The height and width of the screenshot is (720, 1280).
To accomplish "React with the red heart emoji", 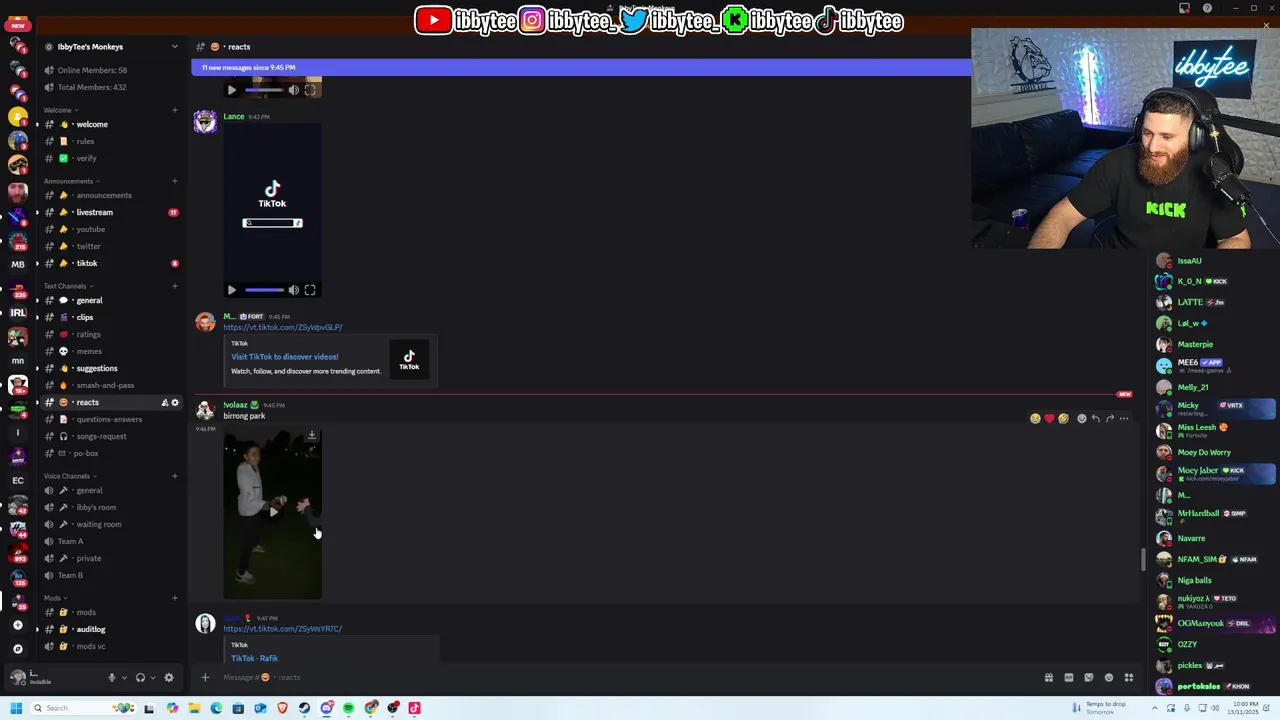I will [1049, 419].
